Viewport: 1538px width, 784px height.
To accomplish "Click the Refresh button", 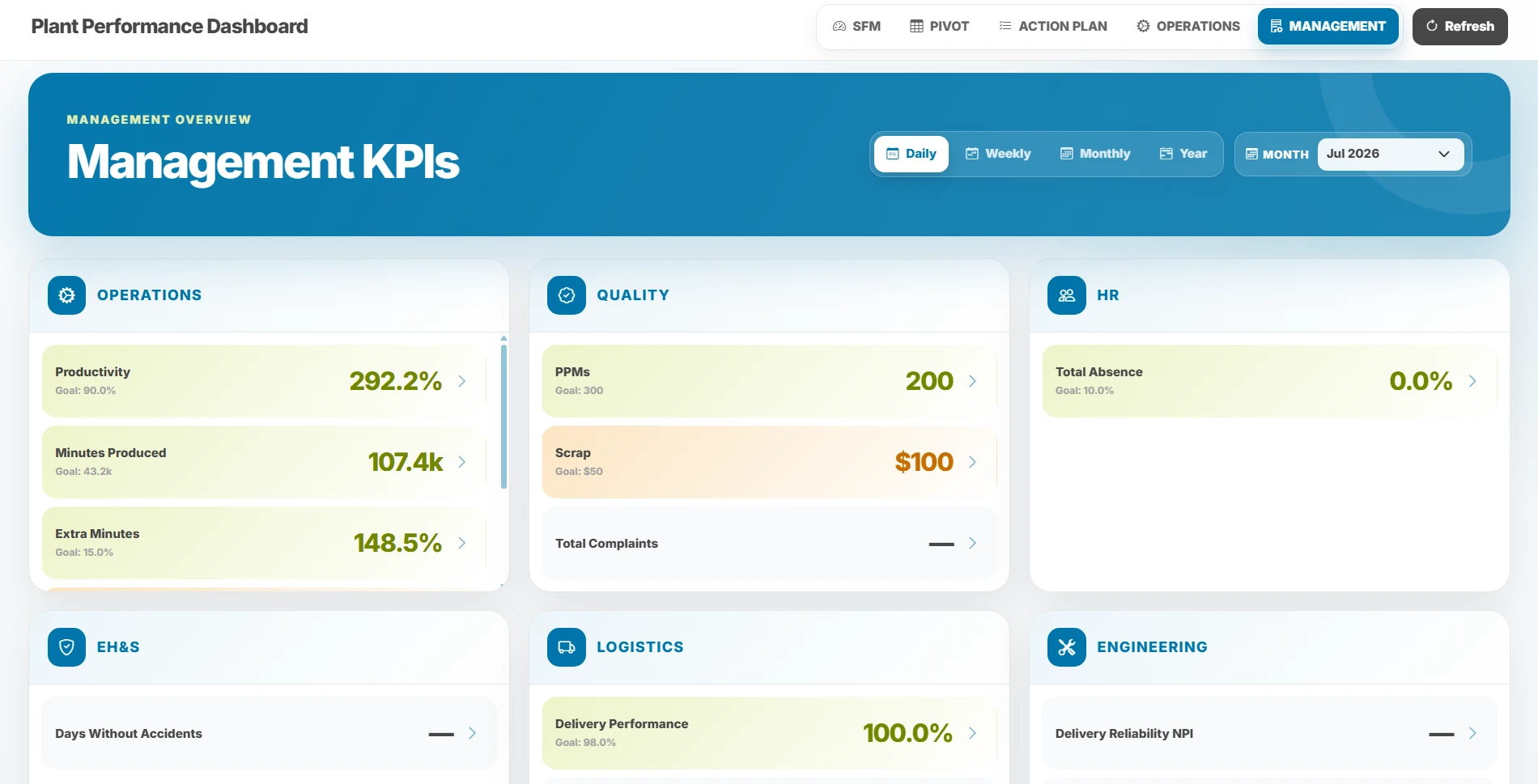I will (x=1460, y=26).
